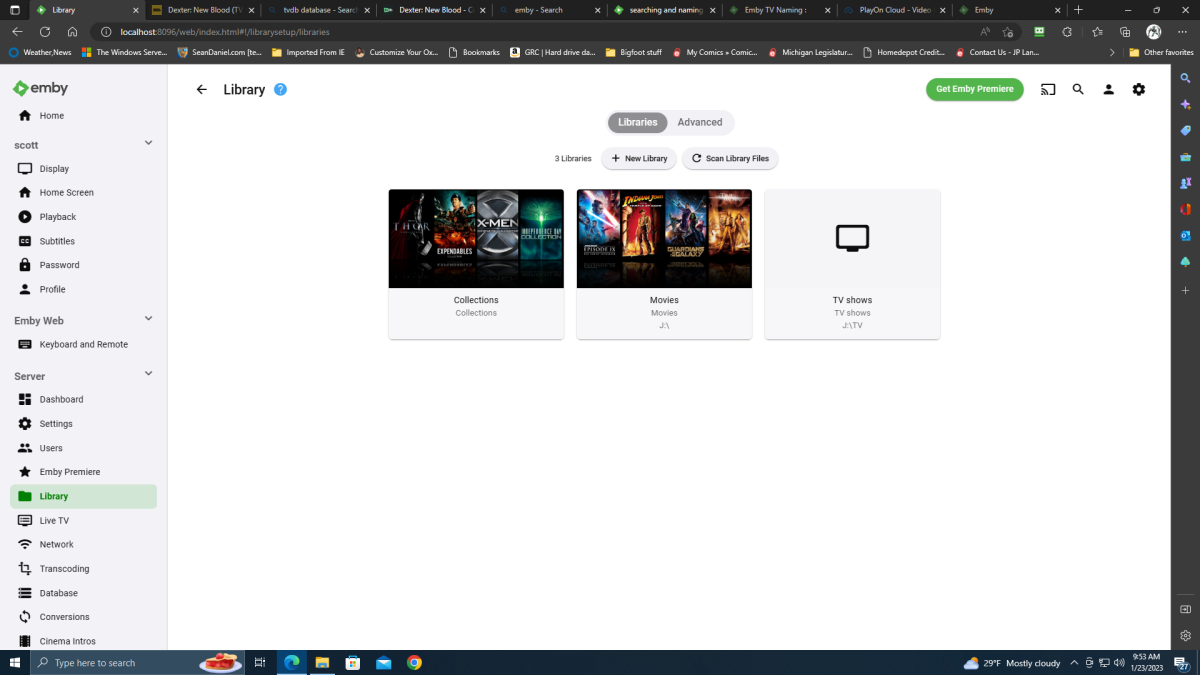Switch to the tvdb database browser tab
This screenshot has height=675, width=1200.
click(x=317, y=10)
